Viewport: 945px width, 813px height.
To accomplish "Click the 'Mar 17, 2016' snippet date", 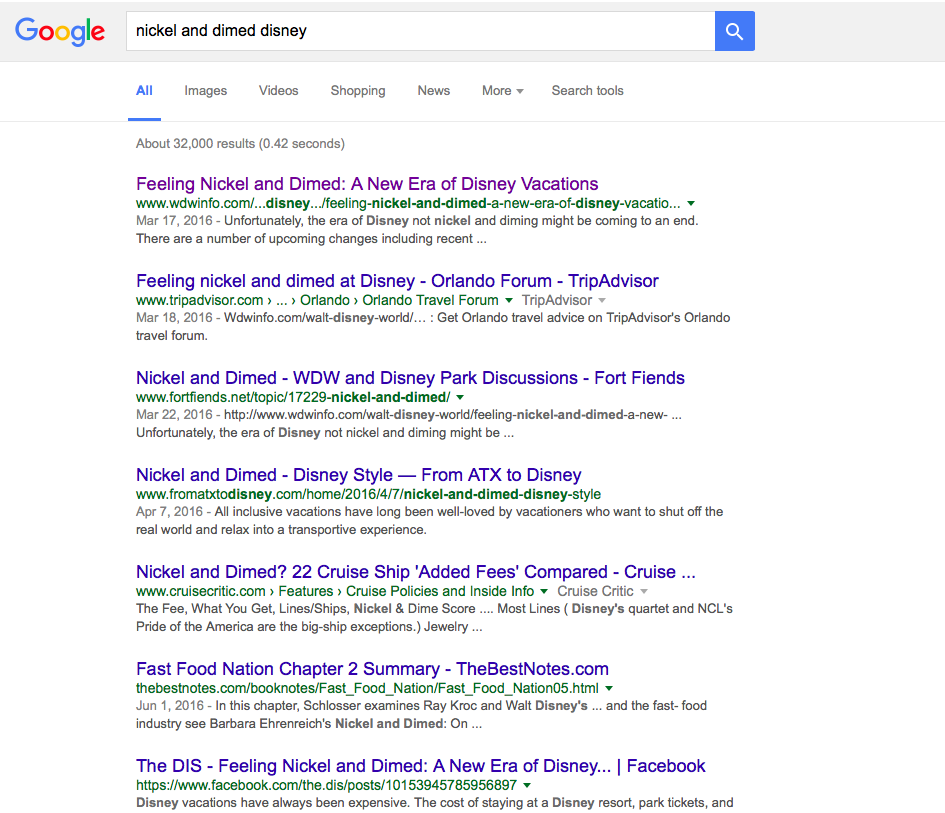I will (174, 221).
